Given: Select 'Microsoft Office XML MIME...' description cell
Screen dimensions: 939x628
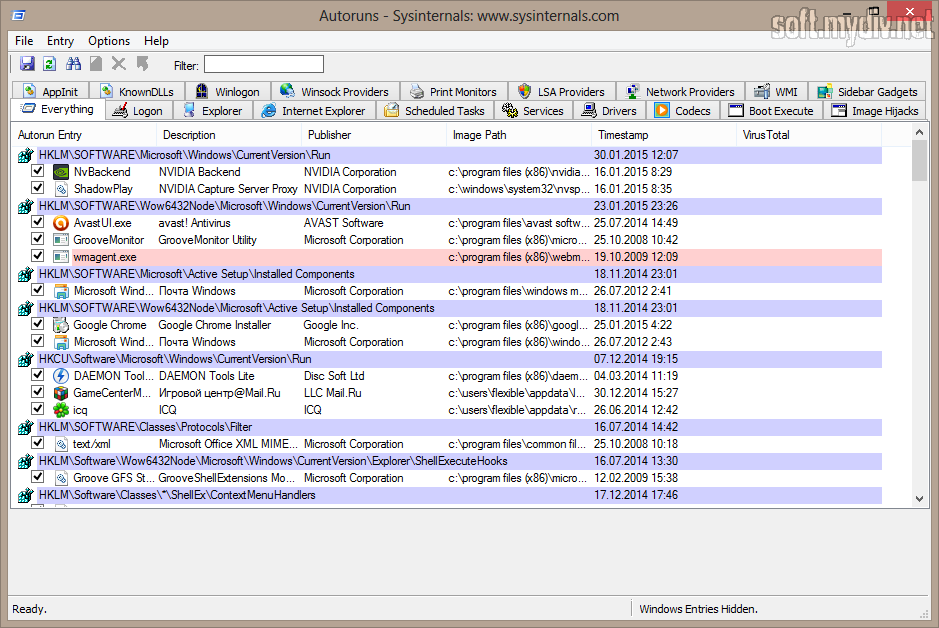Looking at the screenshot, I should 228,444.
